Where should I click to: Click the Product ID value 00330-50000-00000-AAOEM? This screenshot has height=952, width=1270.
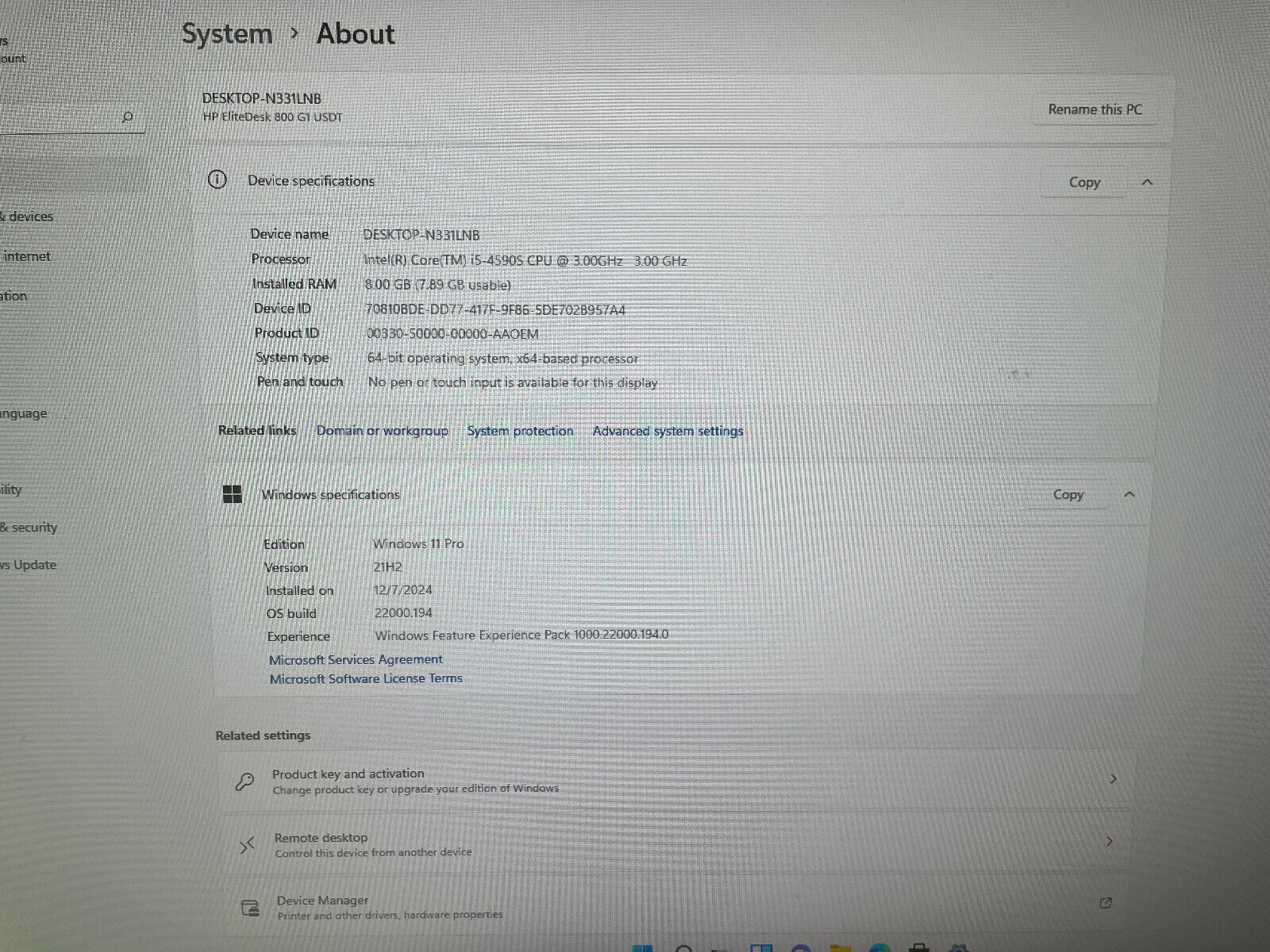452,334
